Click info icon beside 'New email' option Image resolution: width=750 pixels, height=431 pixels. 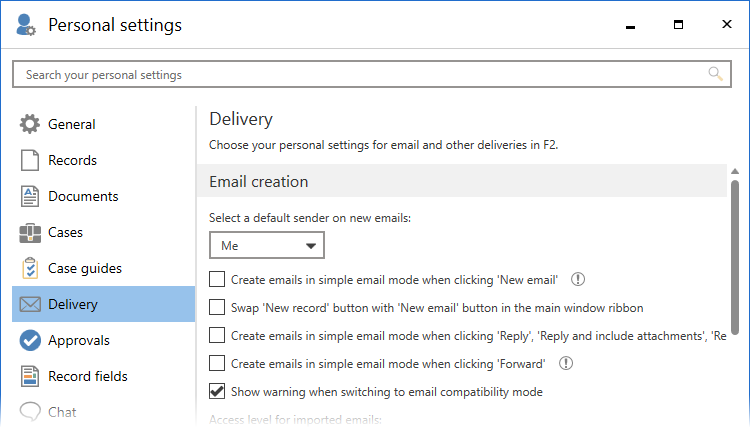coord(577,280)
